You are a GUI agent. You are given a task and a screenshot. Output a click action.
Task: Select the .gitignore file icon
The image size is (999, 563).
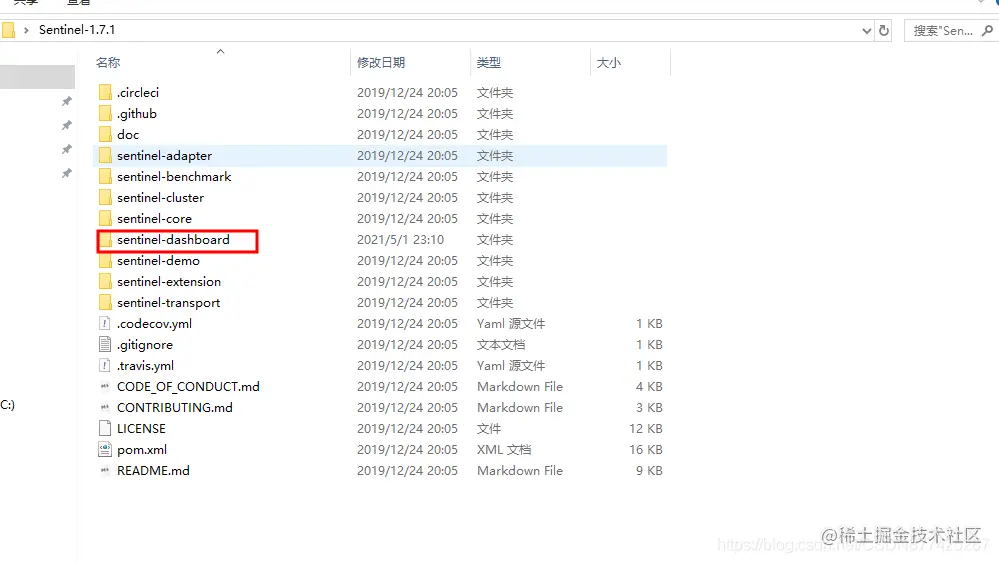point(105,345)
